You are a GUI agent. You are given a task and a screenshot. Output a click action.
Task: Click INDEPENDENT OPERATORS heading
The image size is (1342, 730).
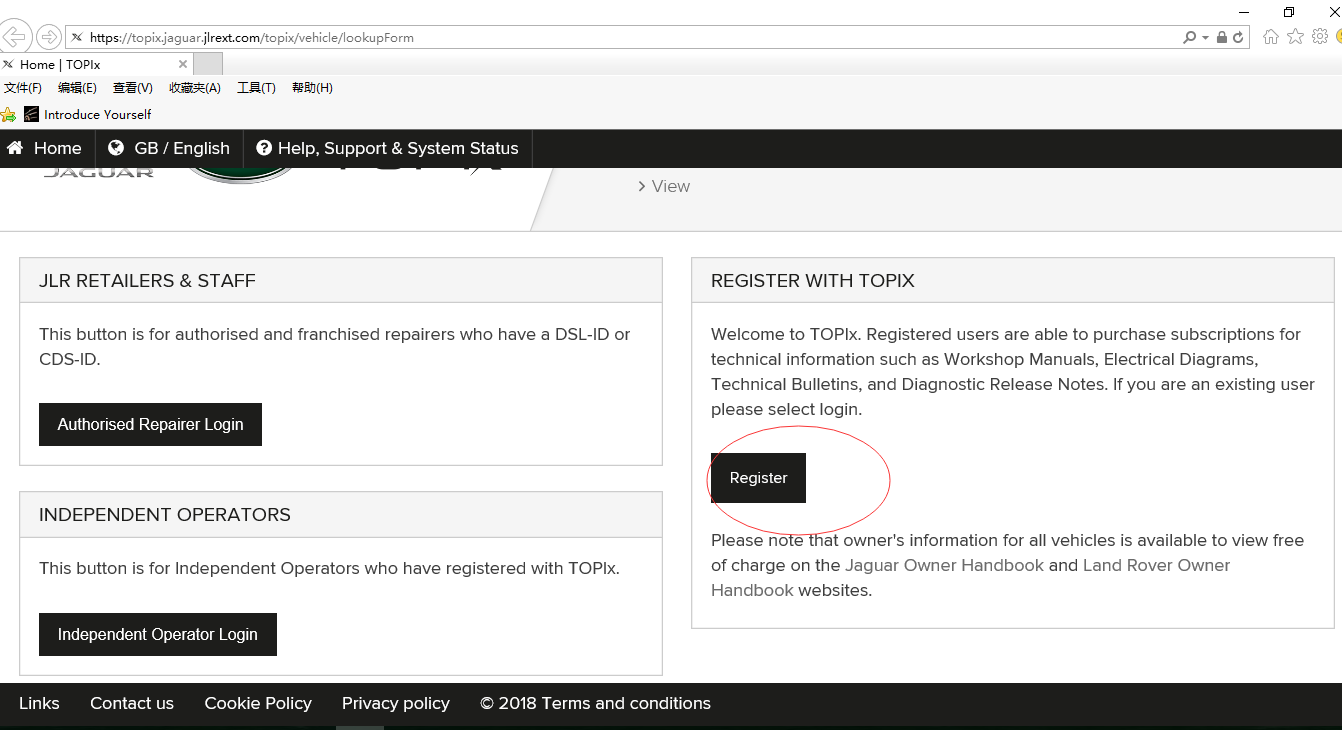coord(165,515)
